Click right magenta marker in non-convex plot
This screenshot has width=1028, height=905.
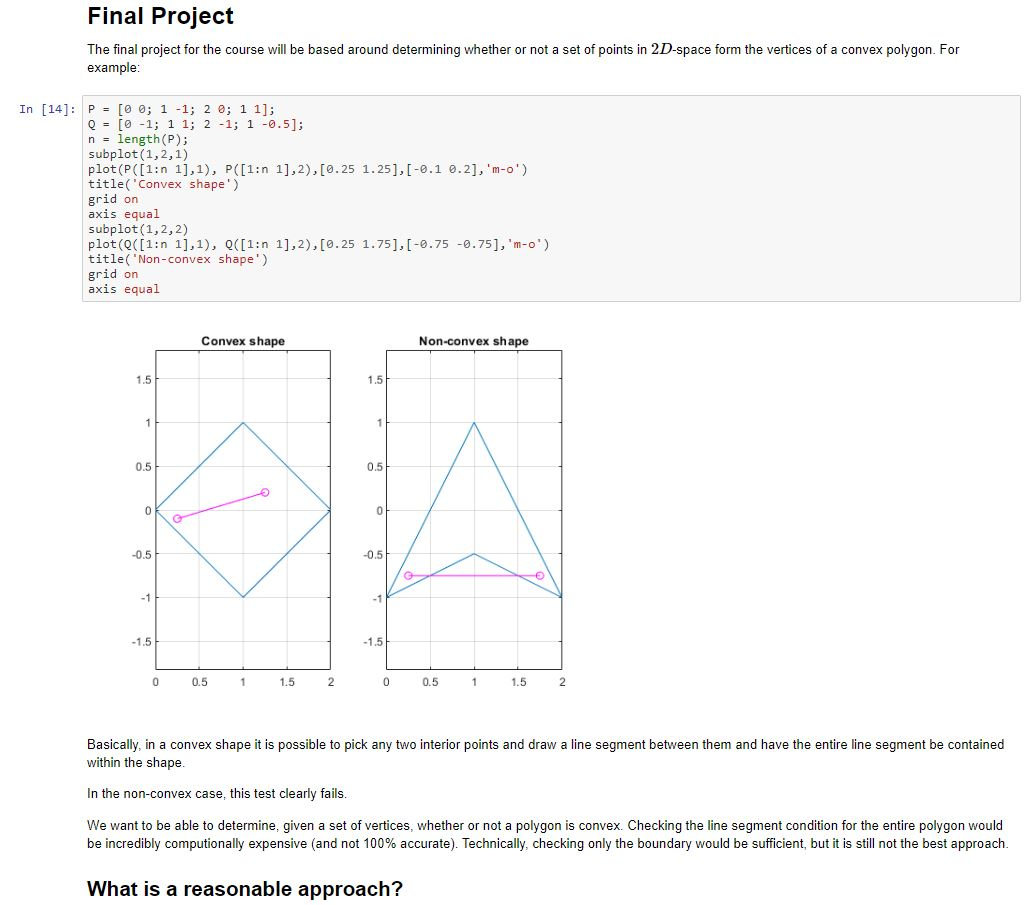pos(540,576)
